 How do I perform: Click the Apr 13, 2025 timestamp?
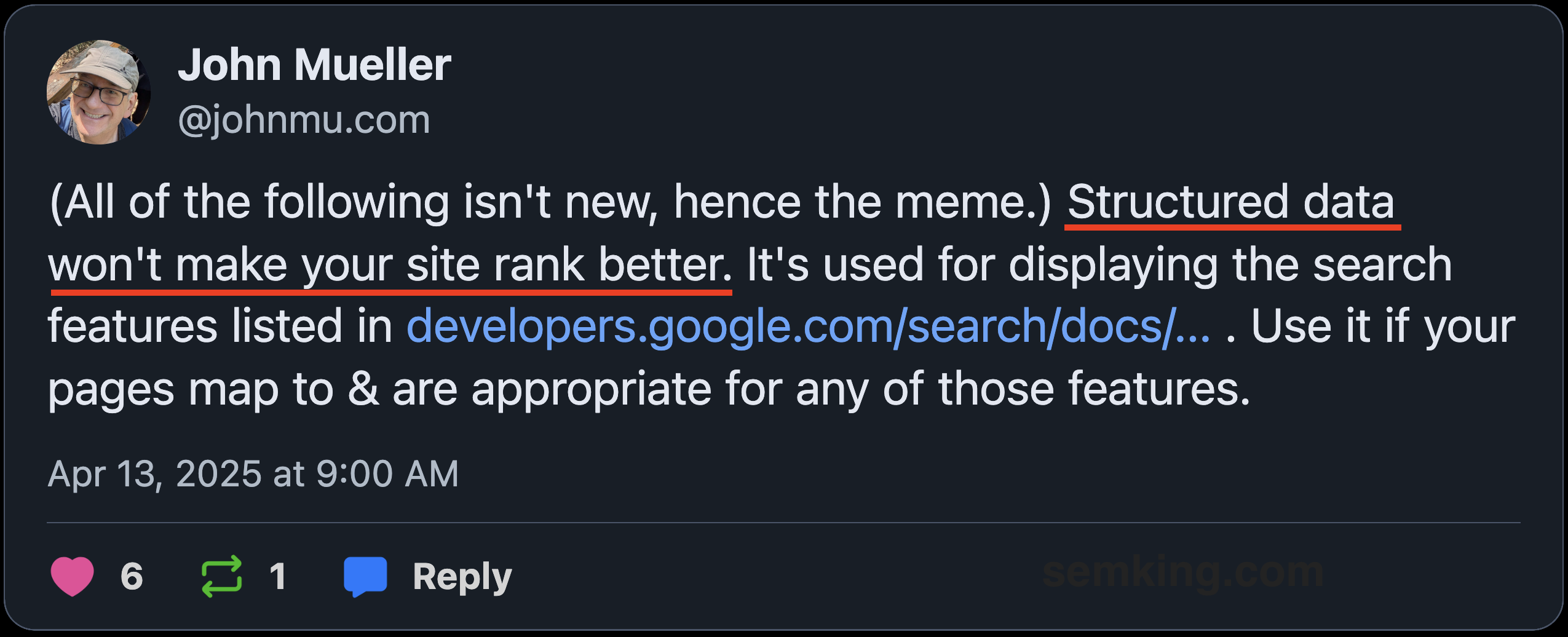[x=253, y=474]
